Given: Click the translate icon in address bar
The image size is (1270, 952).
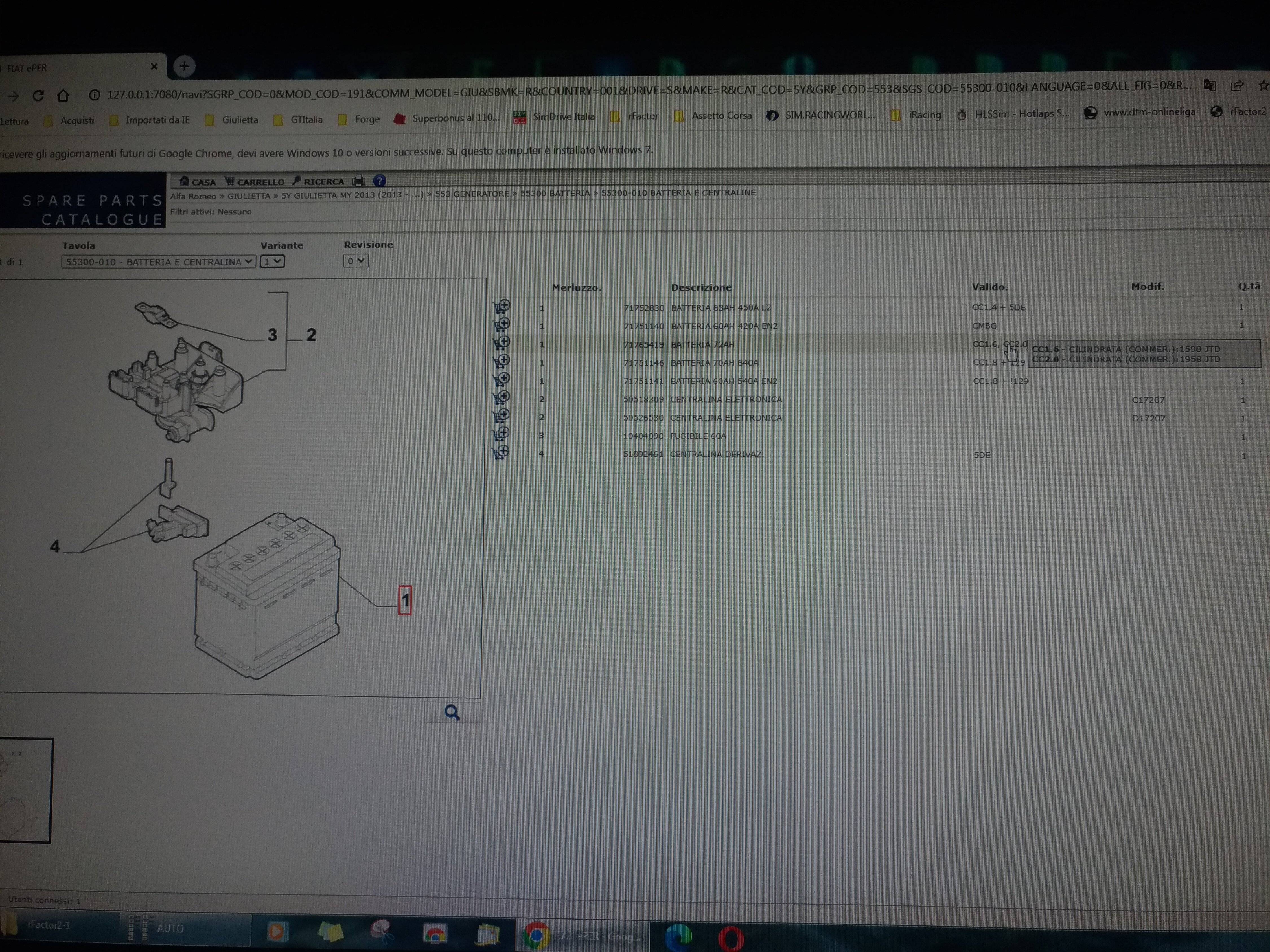Looking at the screenshot, I should [1210, 86].
